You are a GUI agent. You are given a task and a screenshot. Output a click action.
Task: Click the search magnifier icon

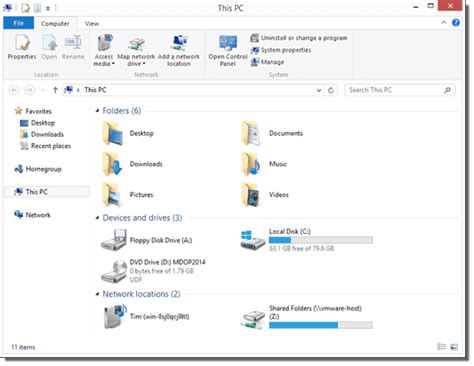(x=448, y=90)
